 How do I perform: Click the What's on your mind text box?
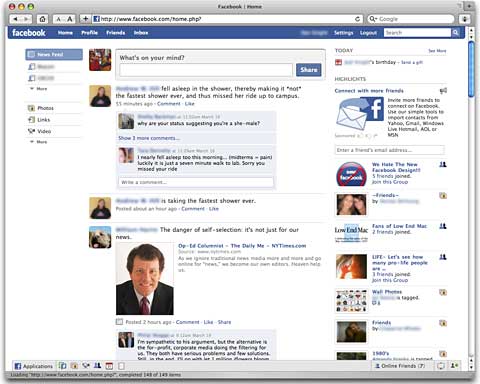(x=206, y=70)
